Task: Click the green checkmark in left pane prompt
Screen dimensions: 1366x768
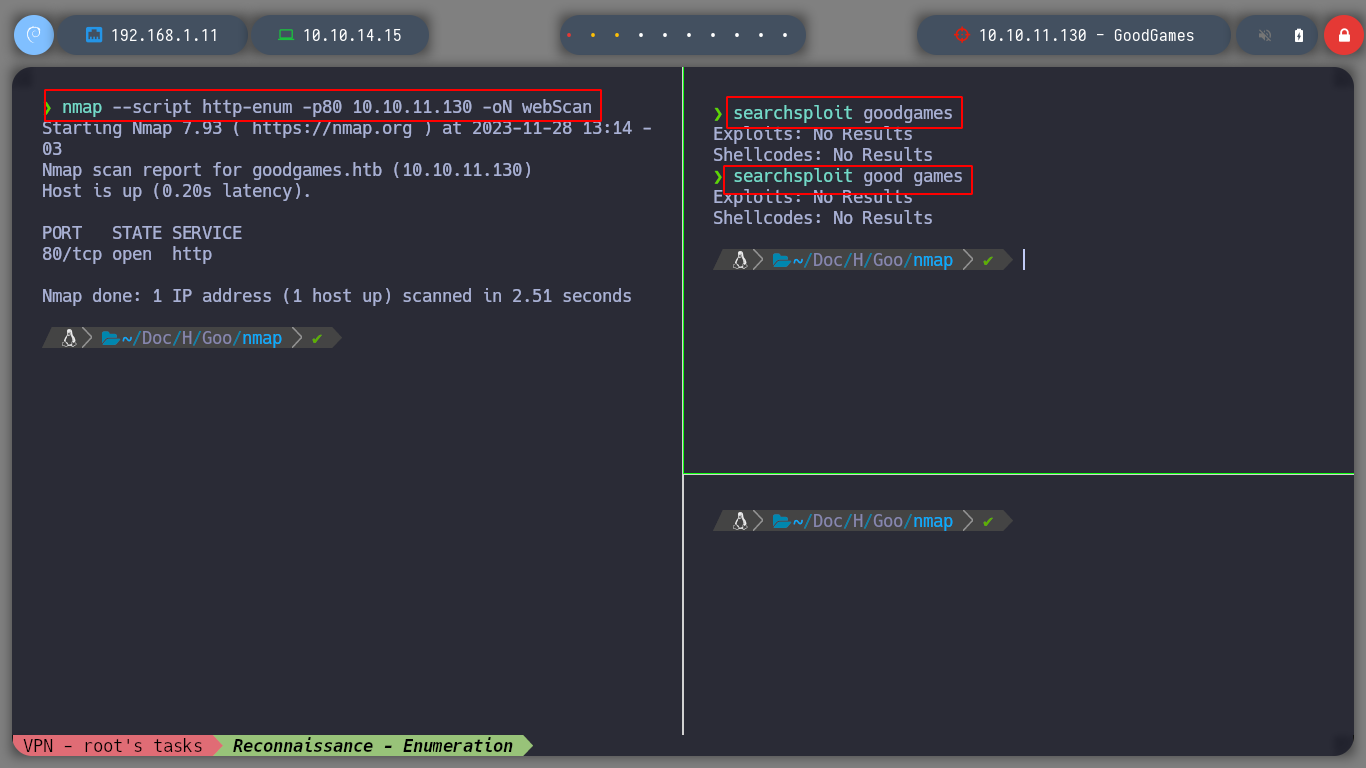Action: 317,338
